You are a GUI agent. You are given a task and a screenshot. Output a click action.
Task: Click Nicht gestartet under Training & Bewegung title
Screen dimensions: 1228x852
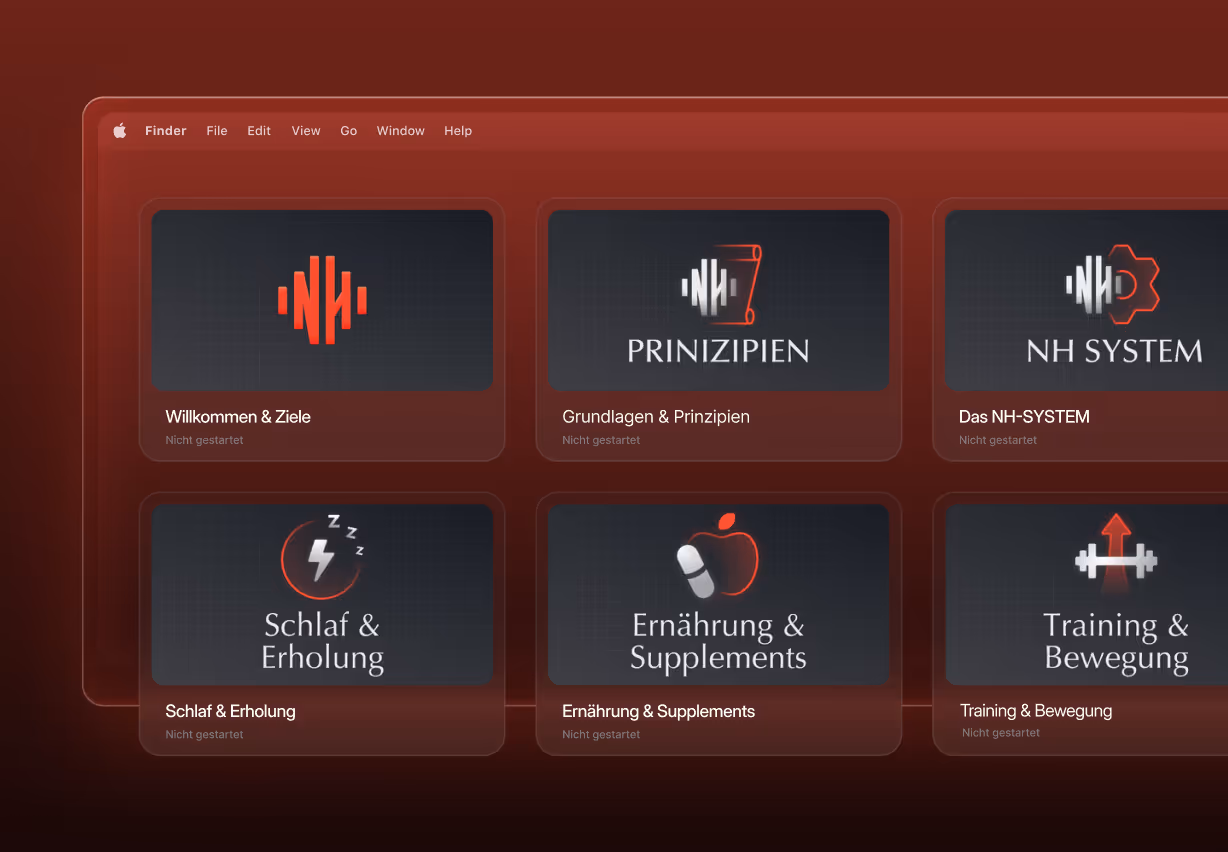point(1001,733)
